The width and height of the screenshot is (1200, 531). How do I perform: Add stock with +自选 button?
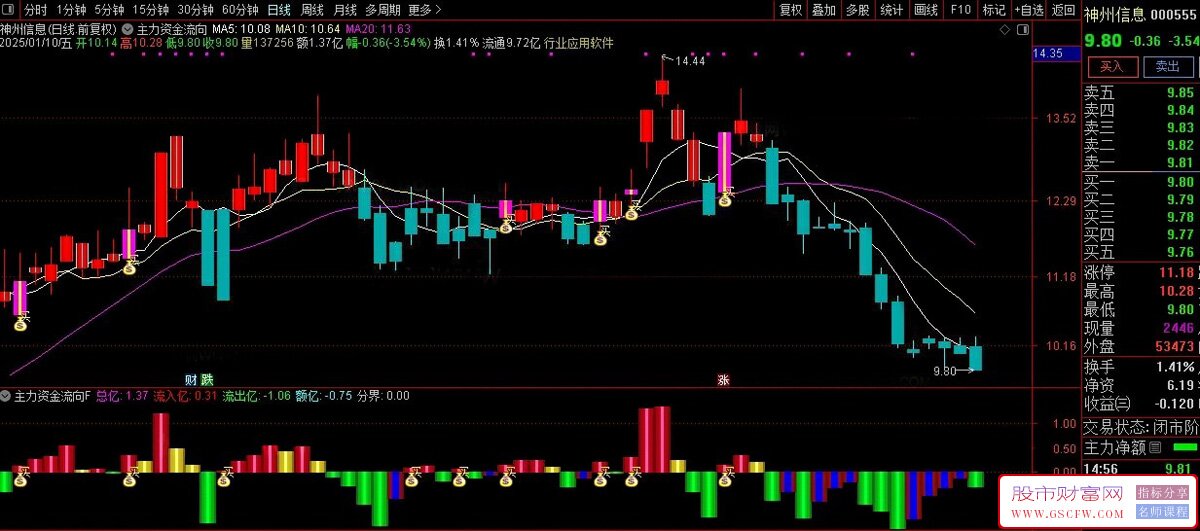(x=1029, y=10)
